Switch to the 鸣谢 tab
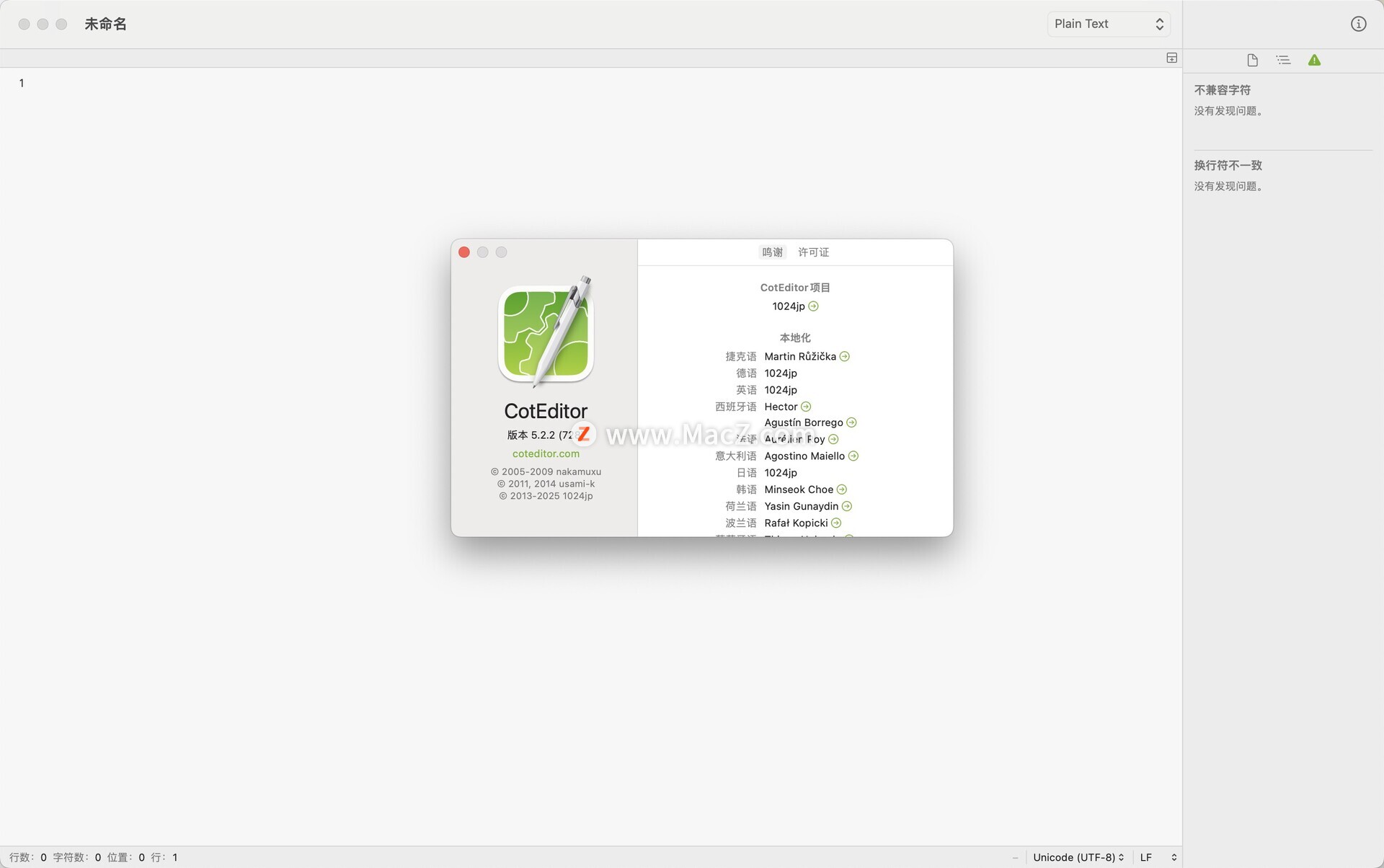This screenshot has height=868, width=1384. tap(772, 252)
